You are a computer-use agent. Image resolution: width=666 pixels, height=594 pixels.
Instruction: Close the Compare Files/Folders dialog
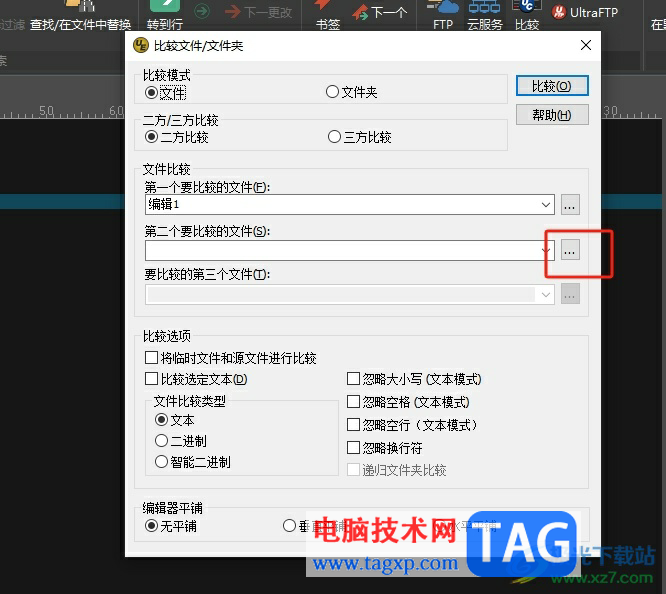pos(586,45)
